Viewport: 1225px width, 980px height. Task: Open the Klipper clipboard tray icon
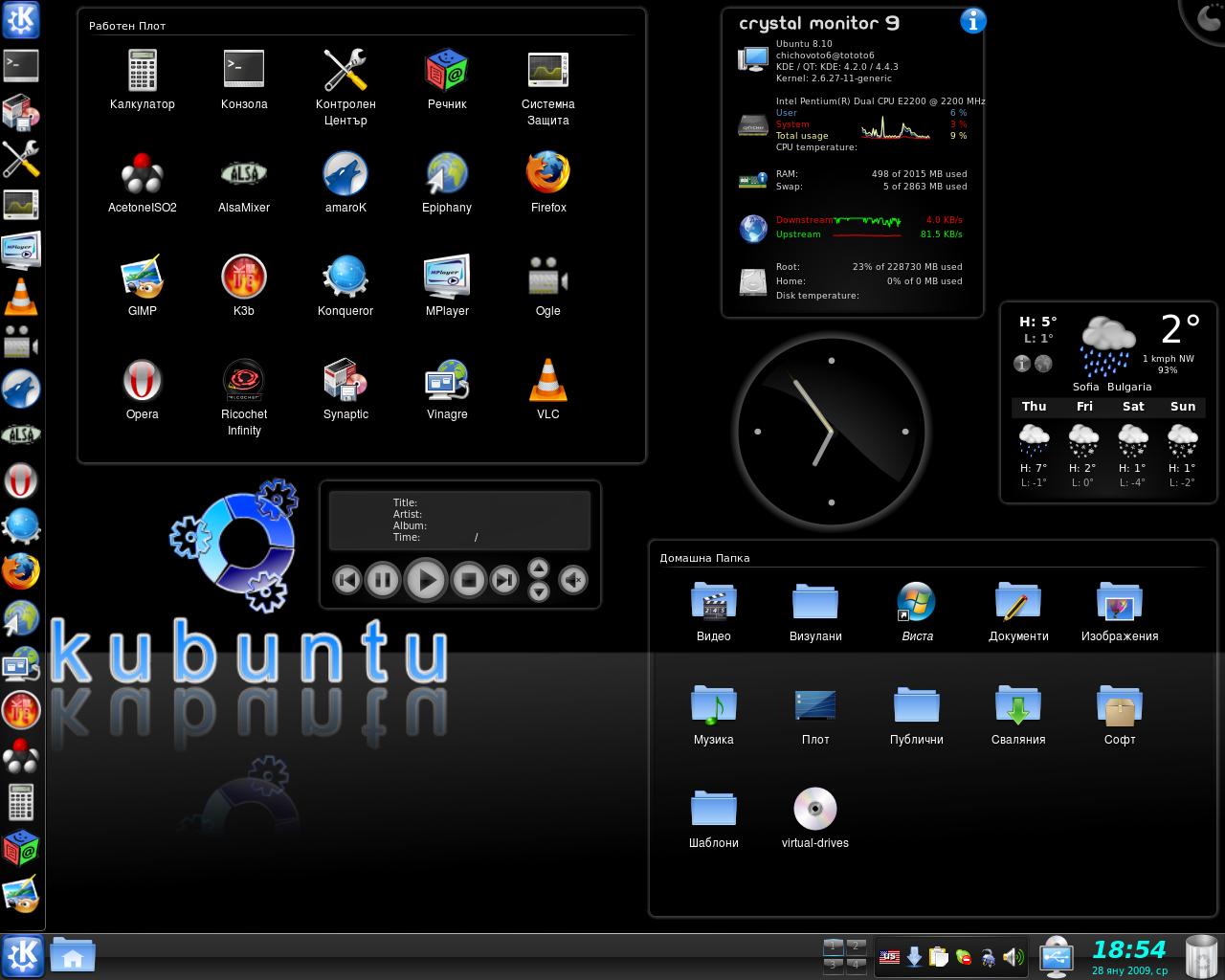click(939, 956)
